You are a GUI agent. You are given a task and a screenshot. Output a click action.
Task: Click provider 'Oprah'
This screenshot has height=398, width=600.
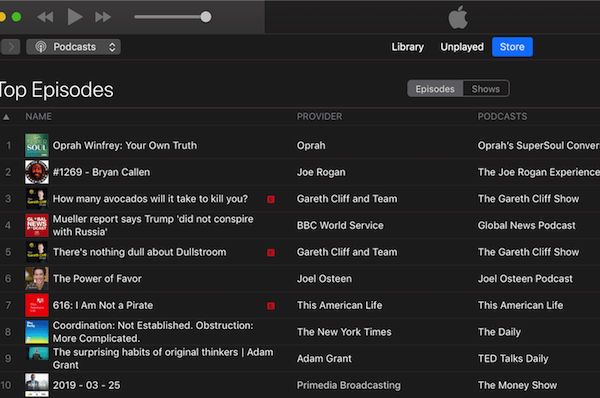coord(311,145)
